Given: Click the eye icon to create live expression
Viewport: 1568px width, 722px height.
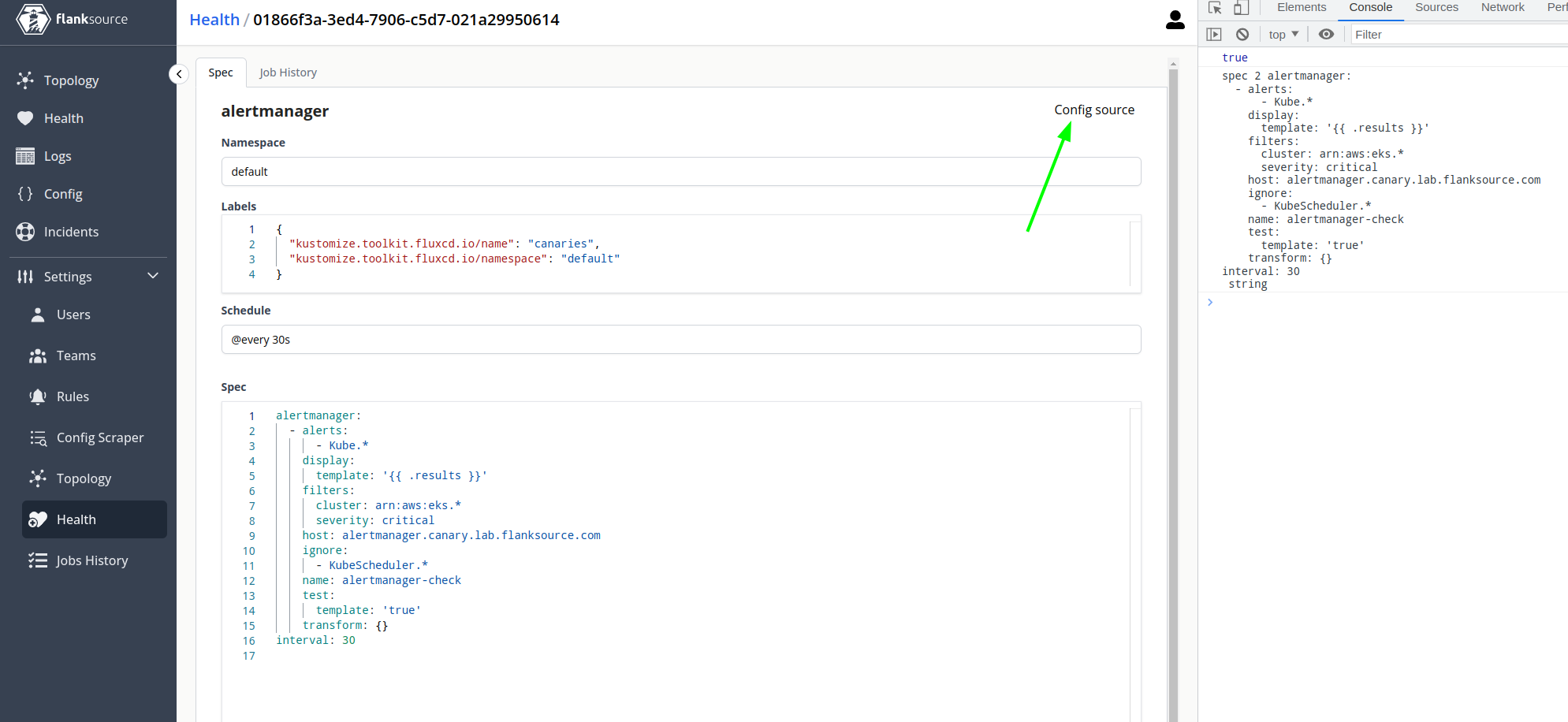Looking at the screenshot, I should (1326, 34).
